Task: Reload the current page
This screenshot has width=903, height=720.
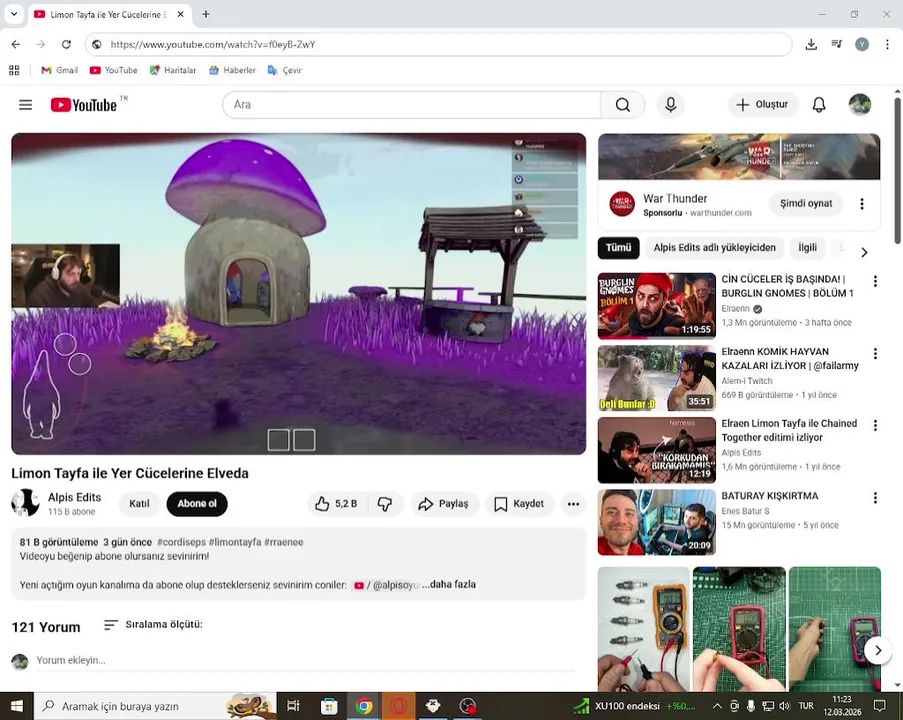Action: coord(66,44)
